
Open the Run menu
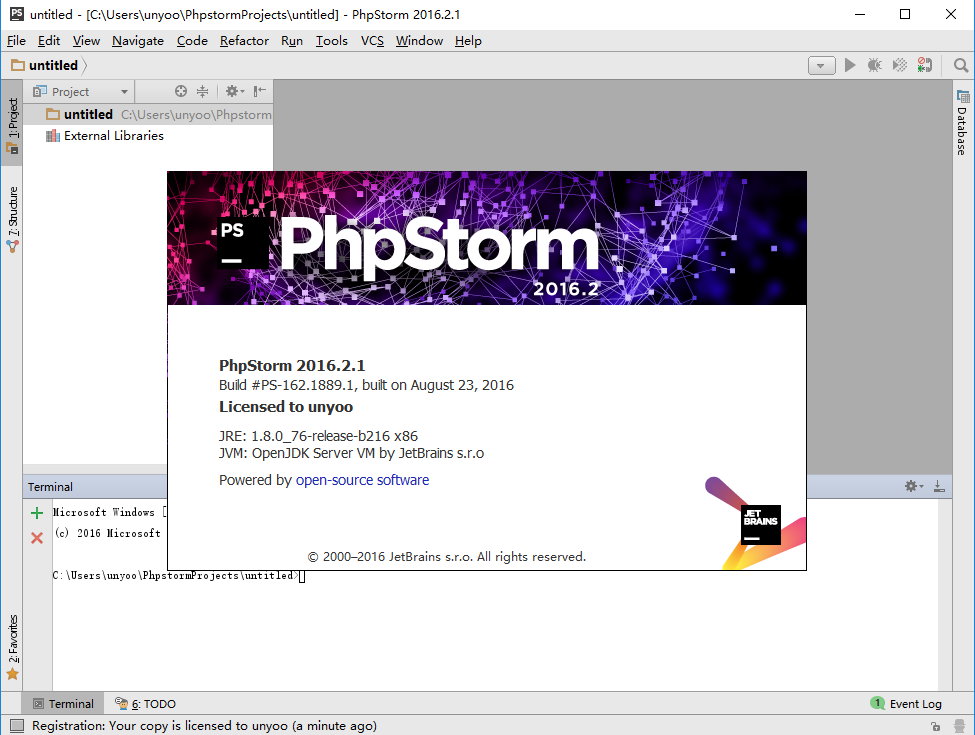(292, 41)
